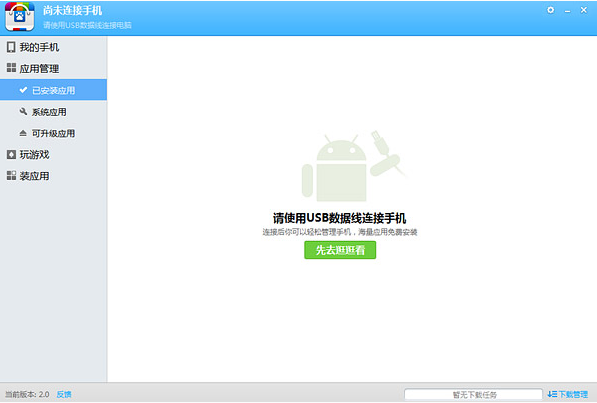Click the game icon beside 玩游戏
Image resolution: width=597 pixels, height=403 pixels.
(x=11, y=154)
